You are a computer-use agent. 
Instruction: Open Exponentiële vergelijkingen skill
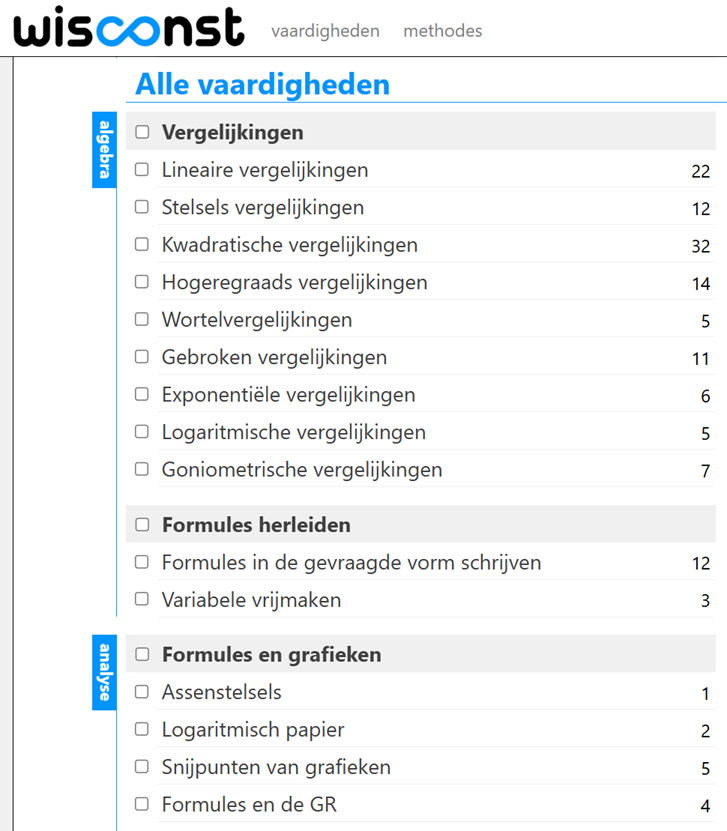click(288, 395)
